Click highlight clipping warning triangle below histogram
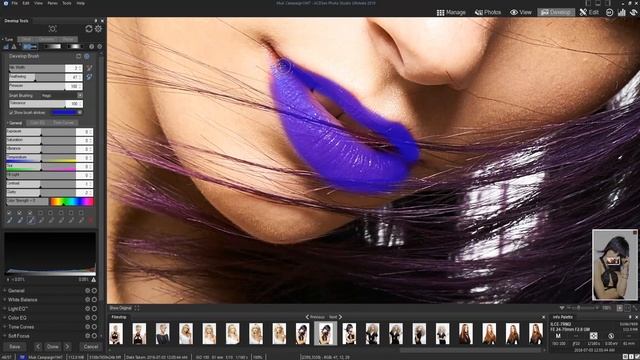The width and height of the screenshot is (640, 360). pyautogui.click(x=93, y=280)
